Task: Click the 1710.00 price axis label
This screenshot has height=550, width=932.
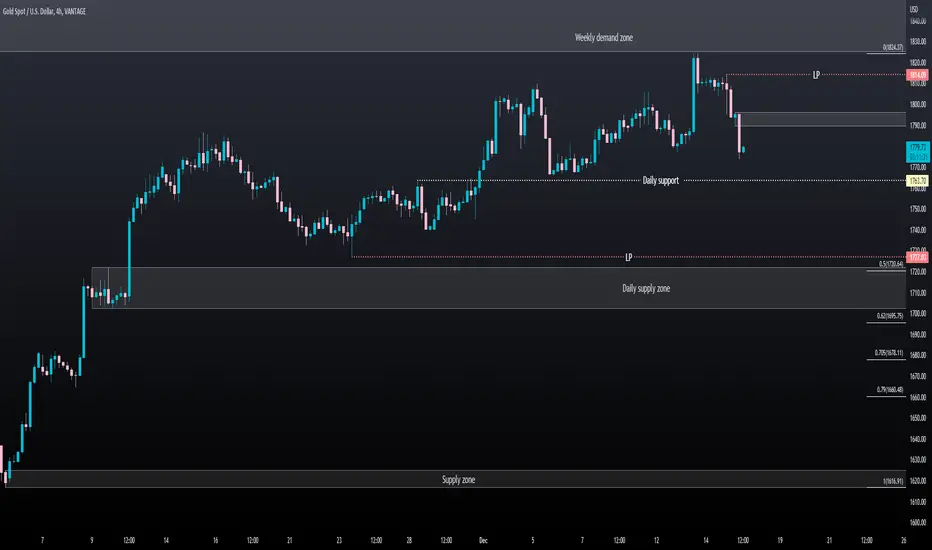Action: click(918, 293)
